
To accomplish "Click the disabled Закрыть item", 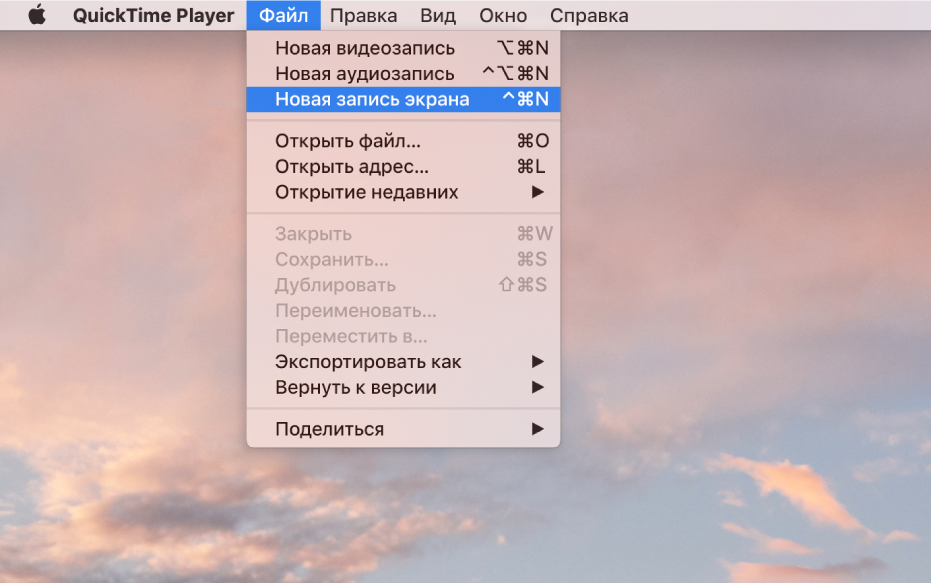I will coord(403,235).
